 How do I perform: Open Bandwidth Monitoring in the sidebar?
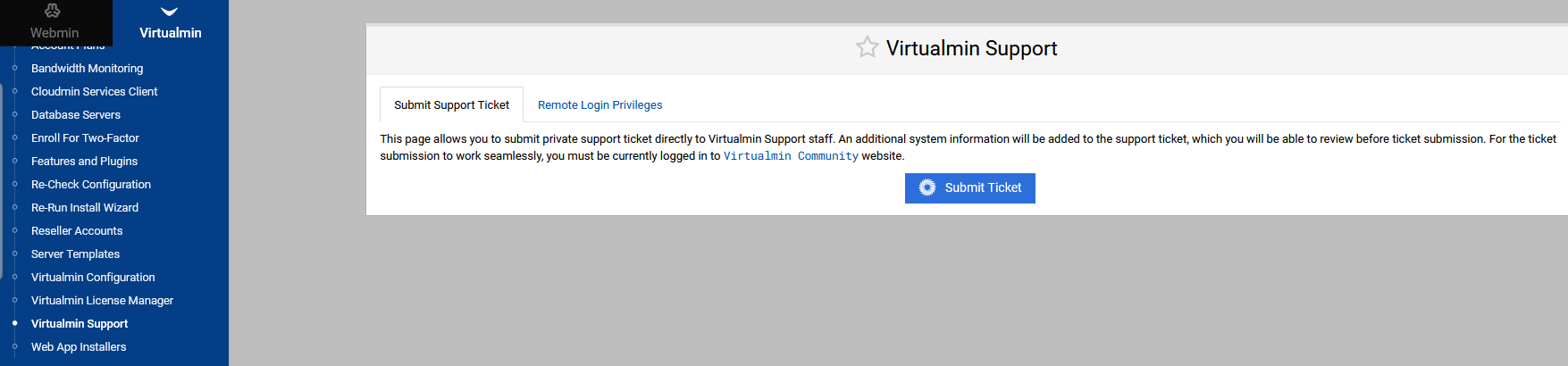point(87,69)
